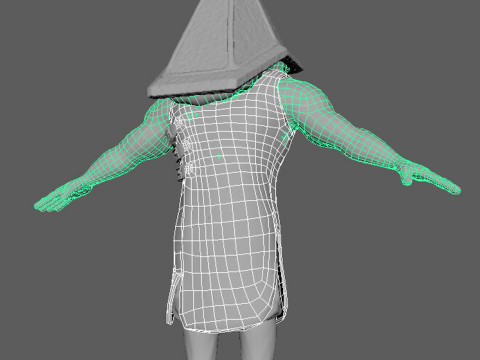The image size is (480, 360).
Task: Select the gray pyramid helmet mesh
Action: point(218,50)
